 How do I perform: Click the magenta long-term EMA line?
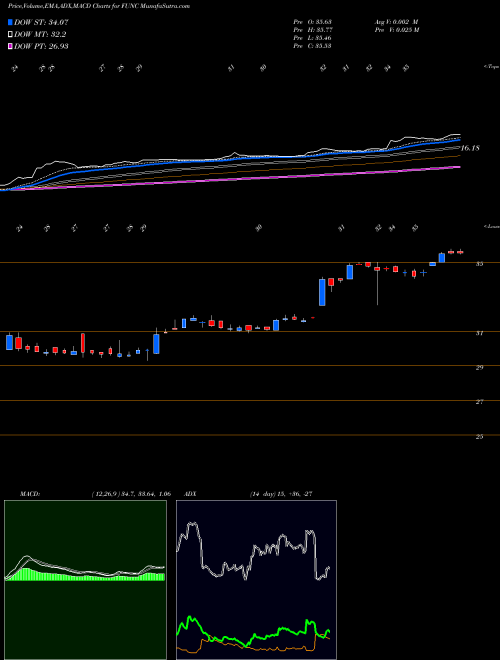click(x=236, y=178)
